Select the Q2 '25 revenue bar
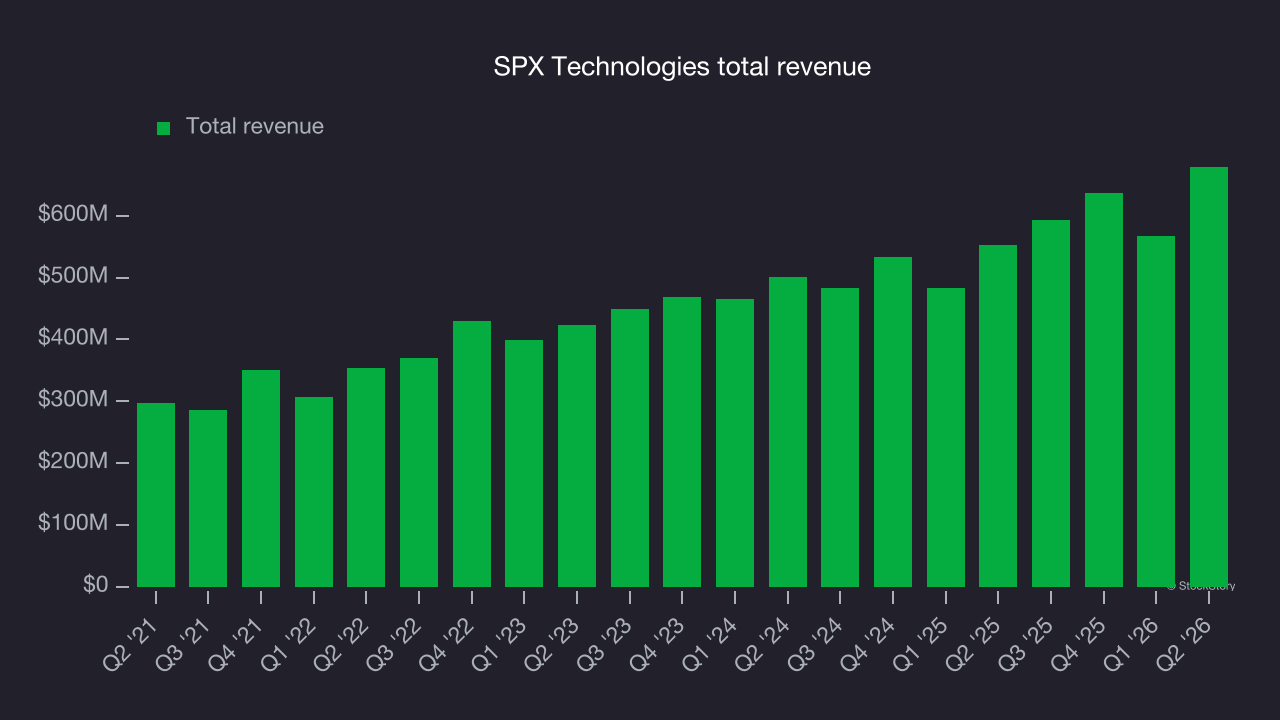Screen dimensions: 1280x720 tap(998, 416)
